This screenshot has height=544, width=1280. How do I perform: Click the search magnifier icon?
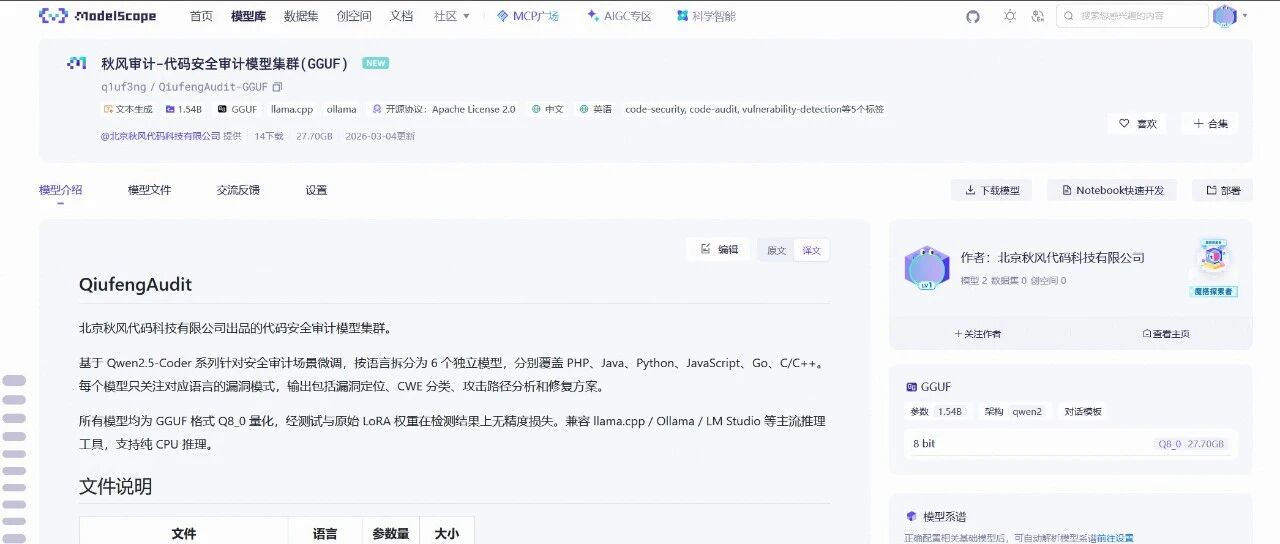point(1069,16)
